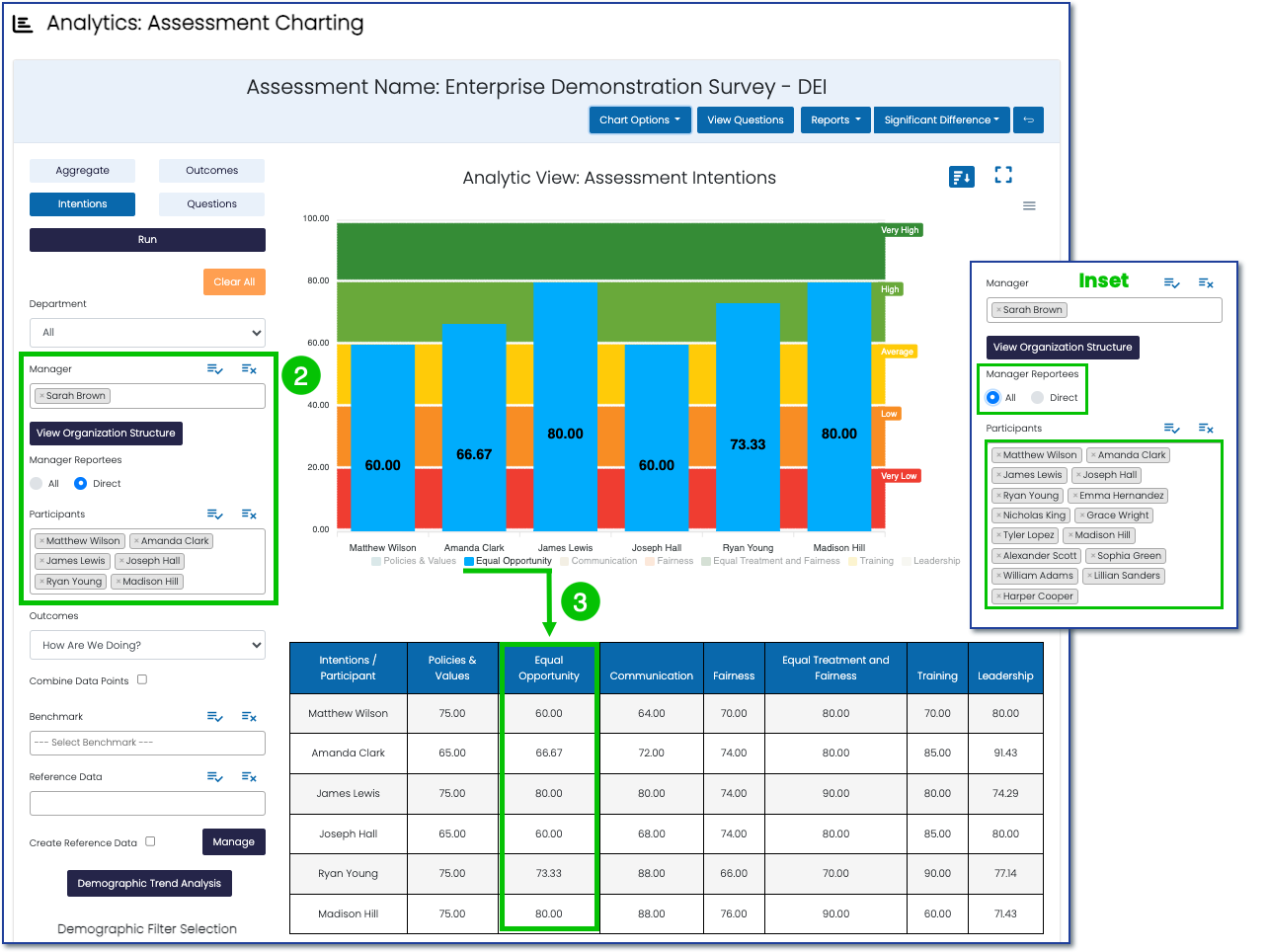Open the How Are We Doing outcomes dropdown
The width and height of the screenshot is (1267, 952).
[147, 645]
